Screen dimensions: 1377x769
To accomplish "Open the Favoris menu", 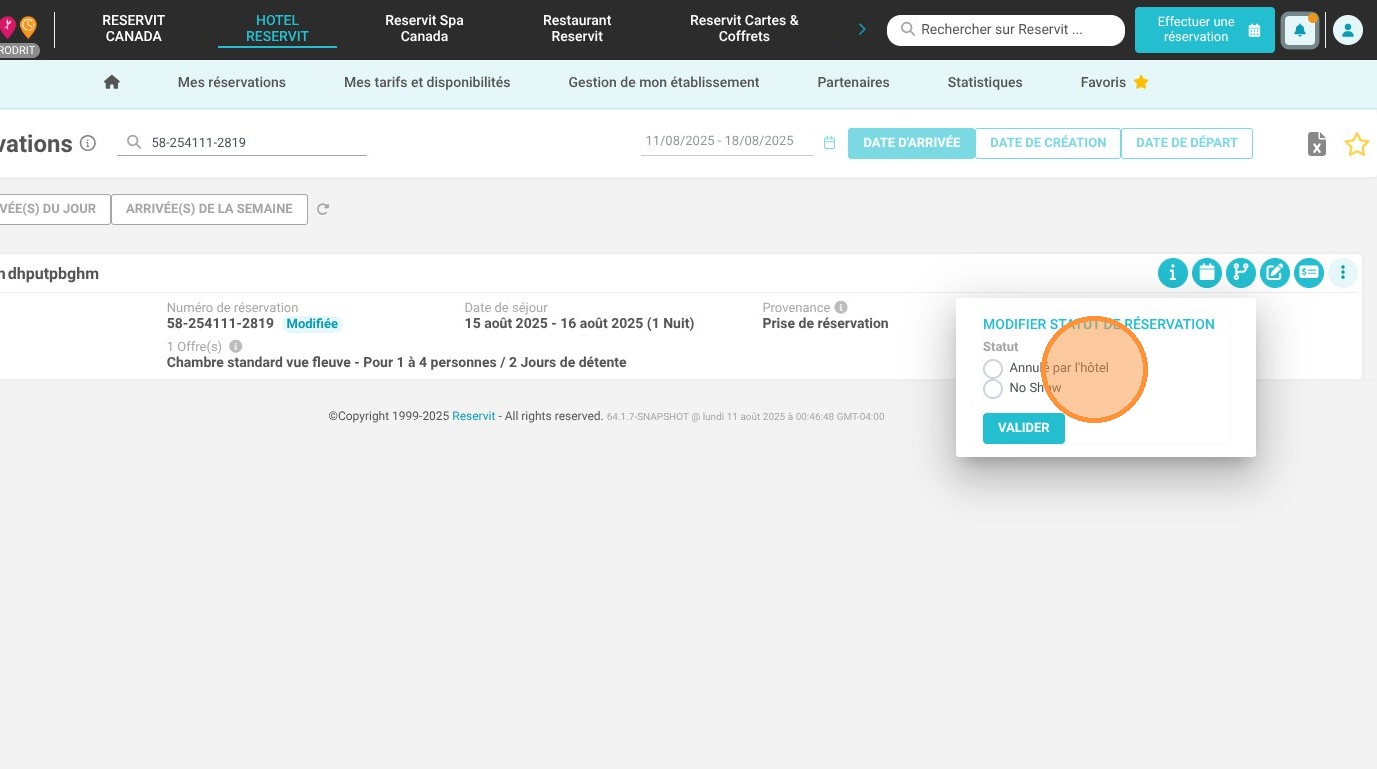I will click(1115, 82).
